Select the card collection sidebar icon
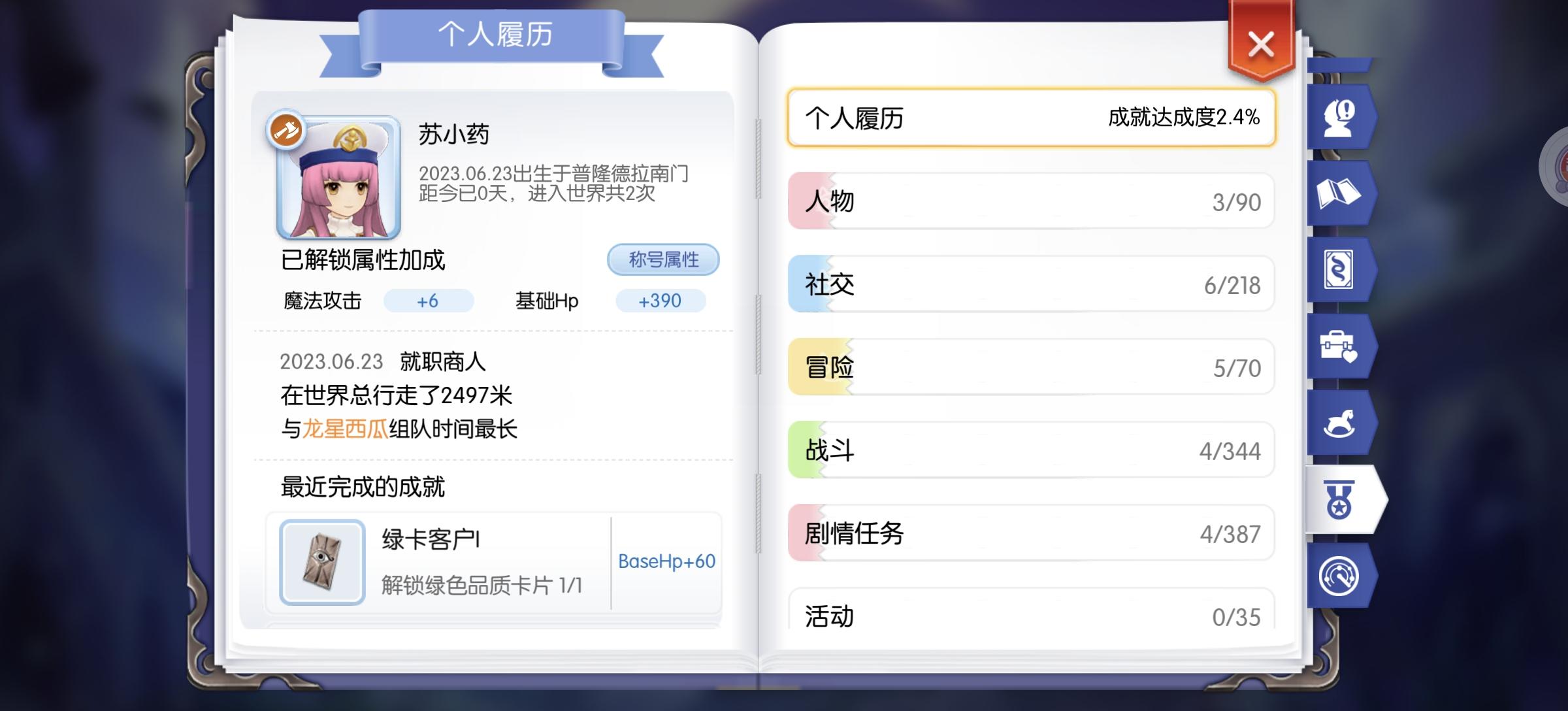 point(1339,270)
